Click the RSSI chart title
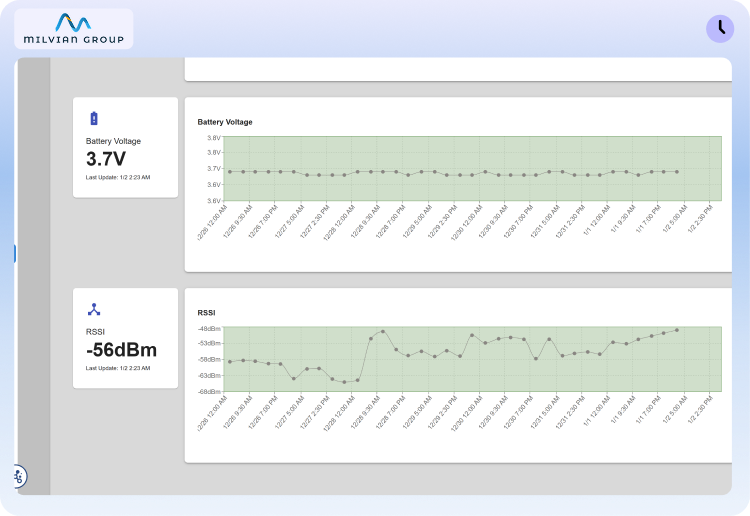The height and width of the screenshot is (516, 750). click(x=206, y=313)
